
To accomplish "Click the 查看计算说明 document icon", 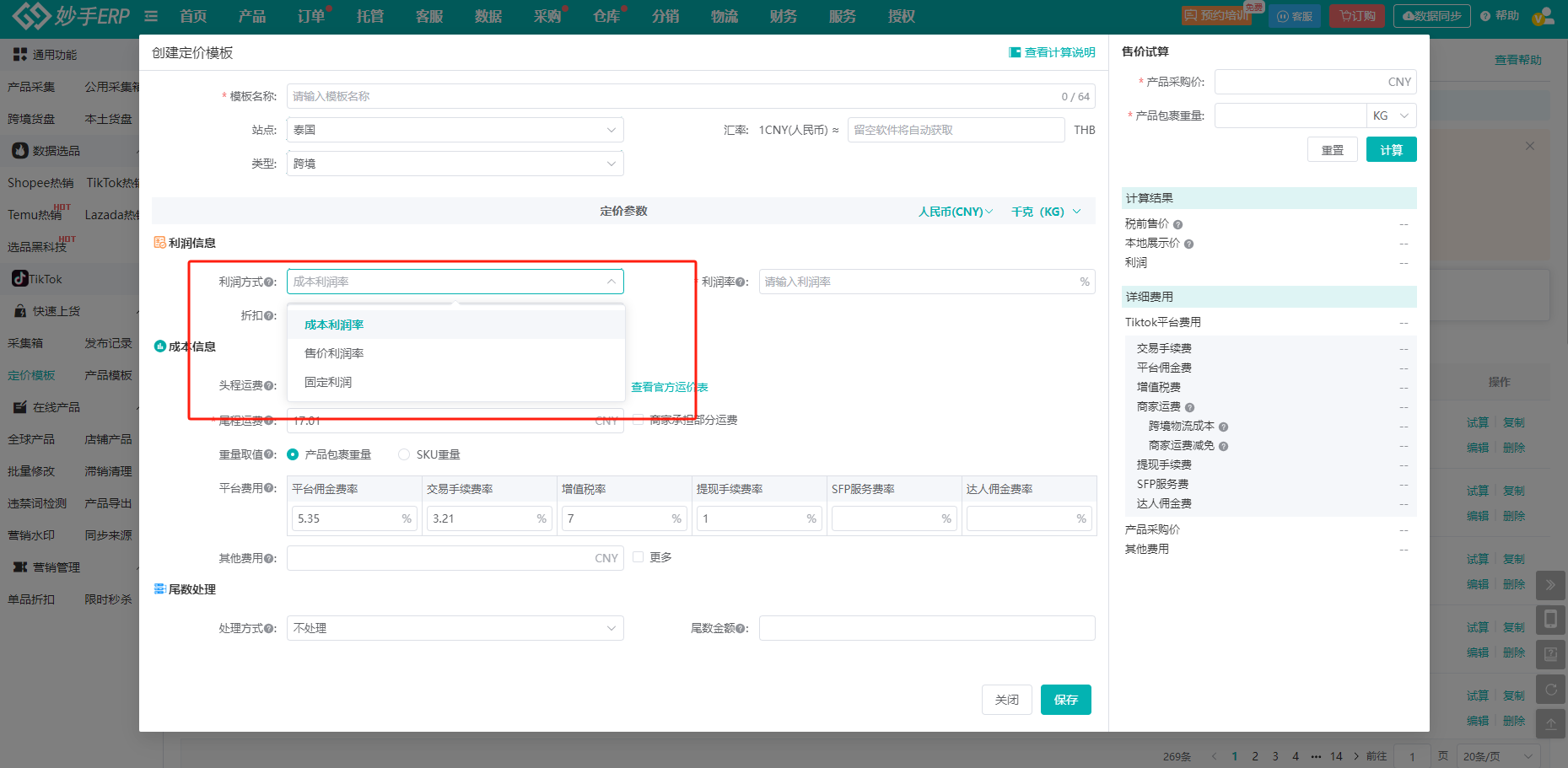I will pyautogui.click(x=1015, y=52).
